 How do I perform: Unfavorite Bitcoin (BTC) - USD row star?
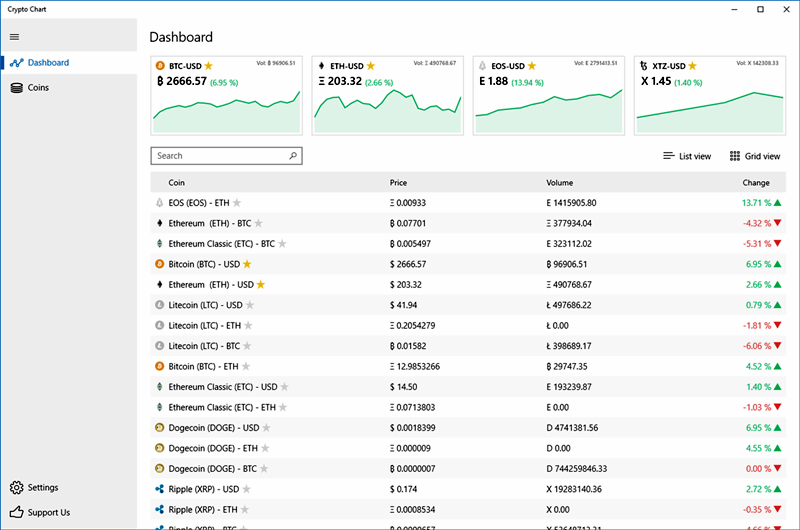247,264
